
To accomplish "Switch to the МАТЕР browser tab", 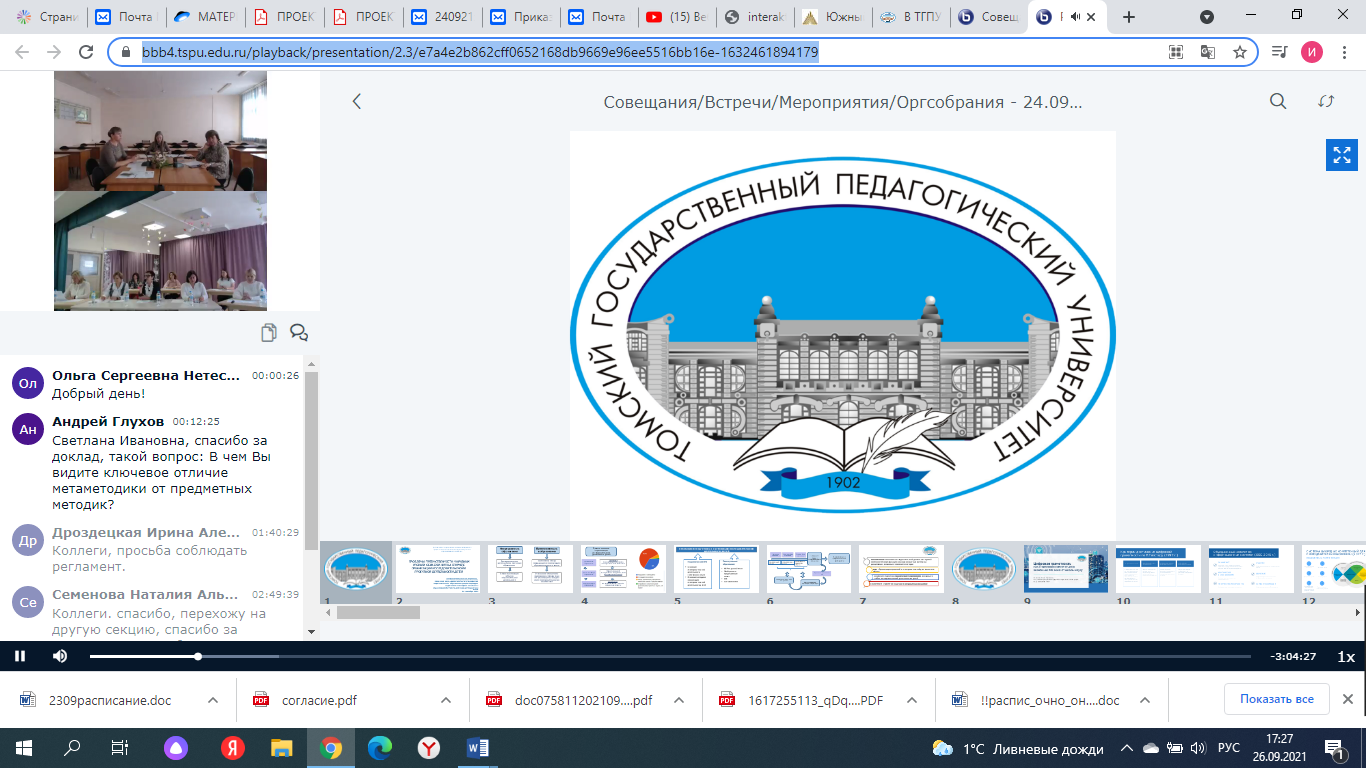I will pyautogui.click(x=205, y=17).
